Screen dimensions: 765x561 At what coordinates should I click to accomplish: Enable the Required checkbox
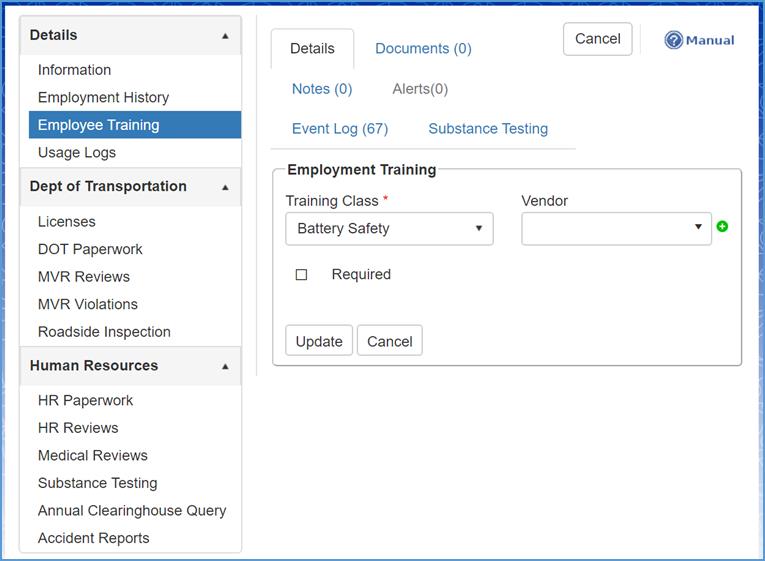coord(301,275)
